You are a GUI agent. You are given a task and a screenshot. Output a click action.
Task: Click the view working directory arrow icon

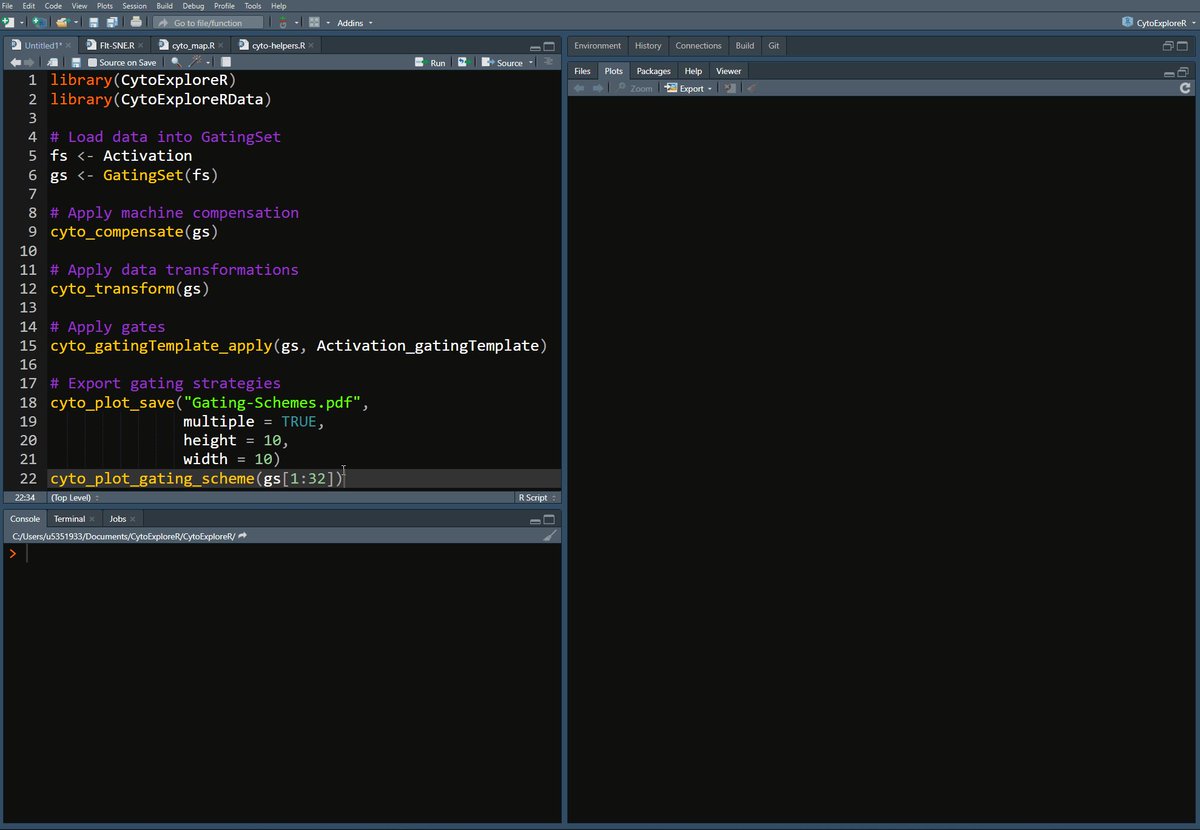click(243, 536)
